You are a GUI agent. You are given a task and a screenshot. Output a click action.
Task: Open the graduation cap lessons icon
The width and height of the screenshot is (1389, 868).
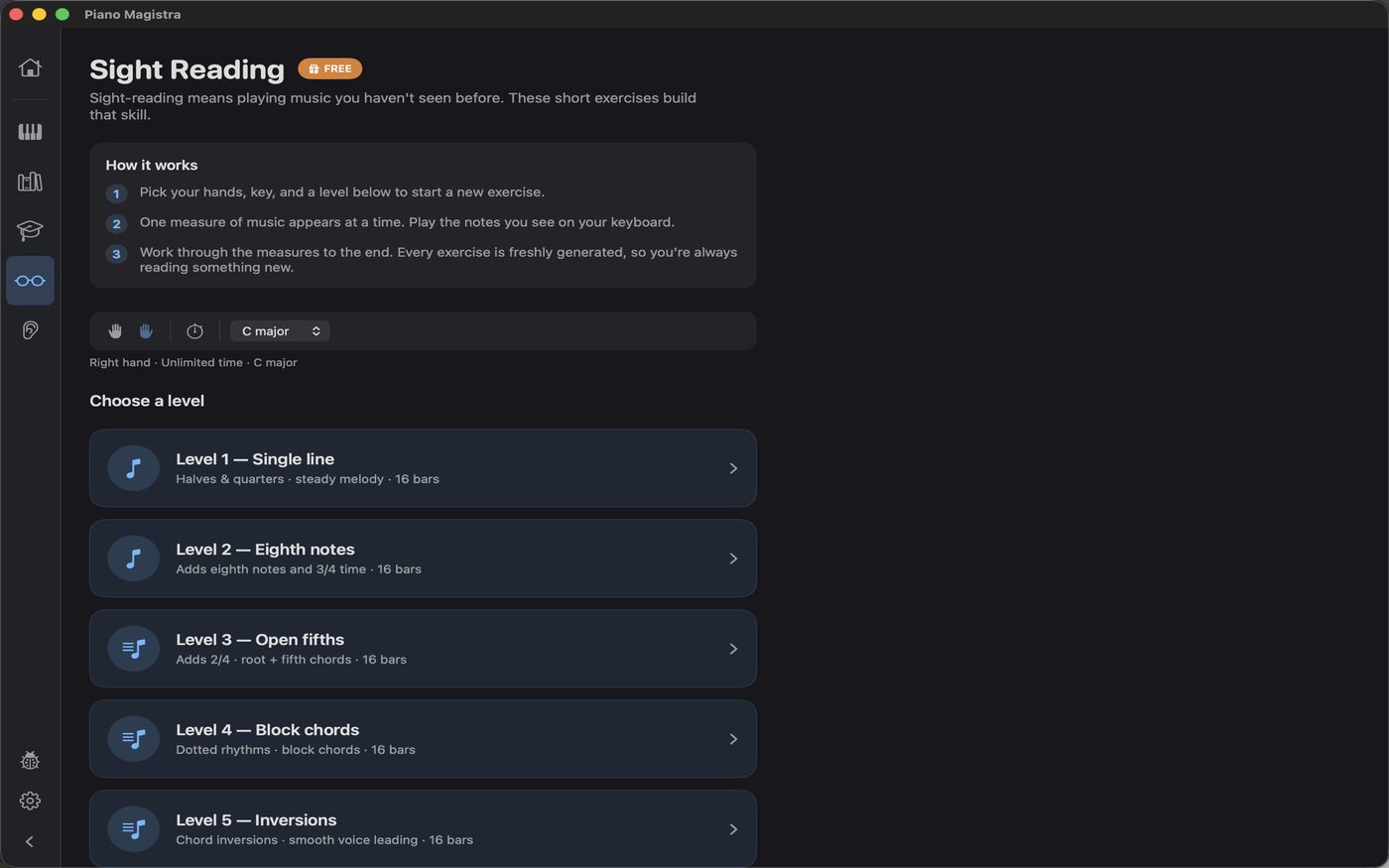pyautogui.click(x=30, y=231)
